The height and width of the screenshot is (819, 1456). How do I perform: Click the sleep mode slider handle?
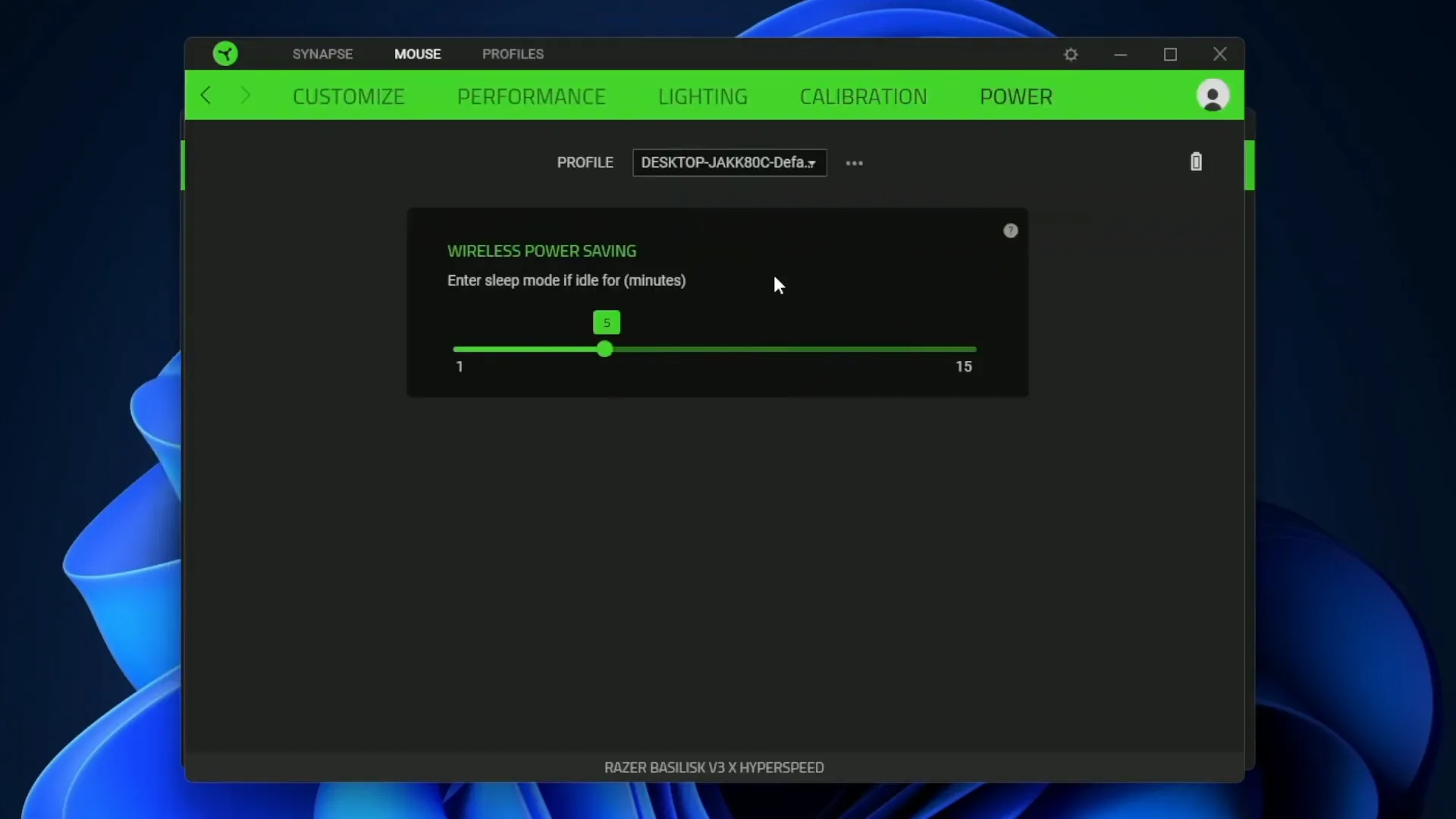[x=604, y=349]
